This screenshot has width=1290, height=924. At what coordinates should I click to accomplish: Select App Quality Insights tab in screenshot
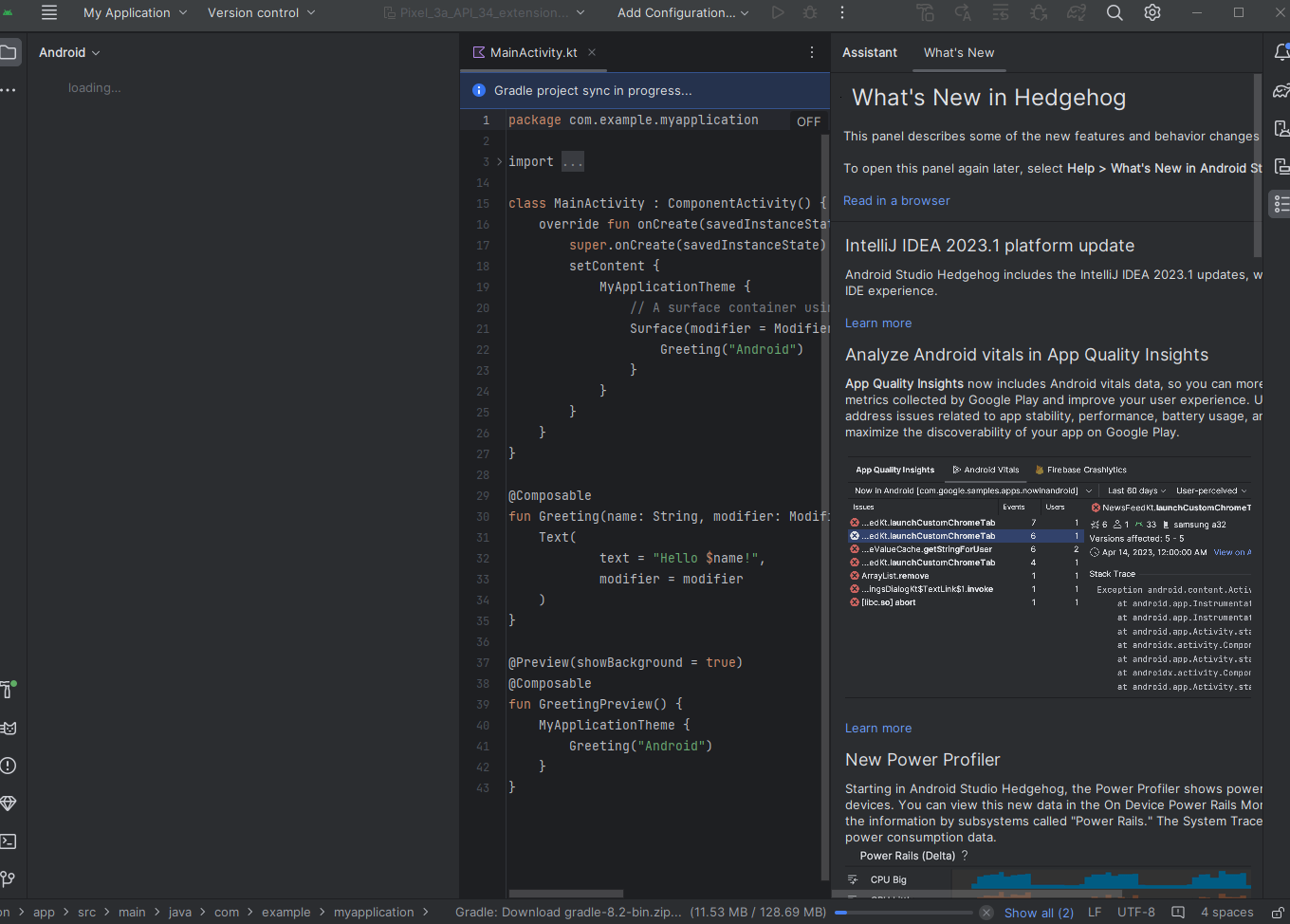(x=894, y=470)
